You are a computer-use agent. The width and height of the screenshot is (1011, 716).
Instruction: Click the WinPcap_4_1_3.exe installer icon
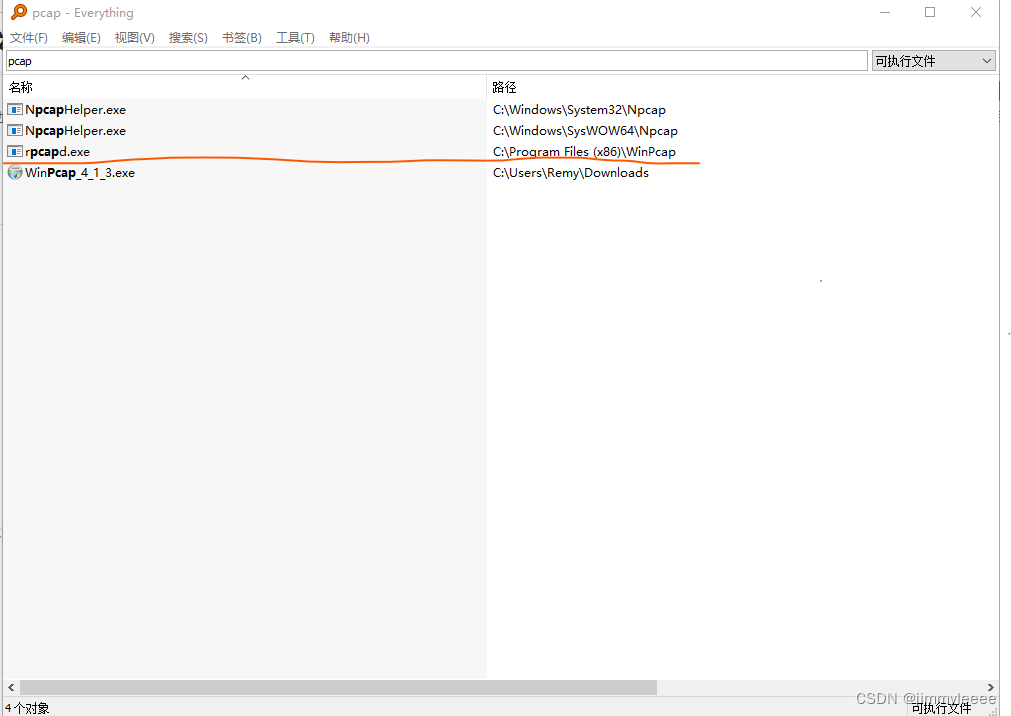(x=15, y=172)
